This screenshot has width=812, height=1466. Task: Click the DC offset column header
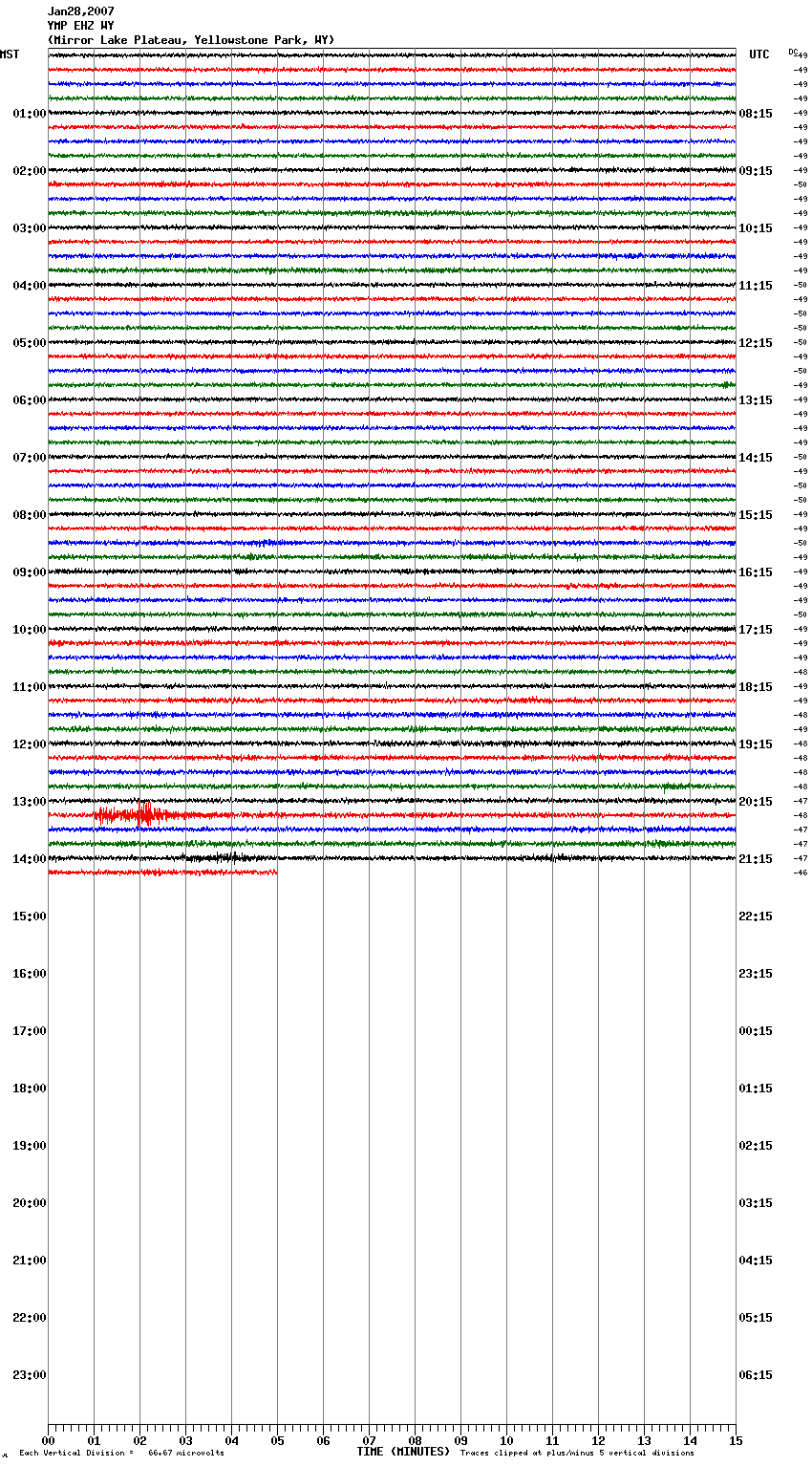[x=793, y=52]
